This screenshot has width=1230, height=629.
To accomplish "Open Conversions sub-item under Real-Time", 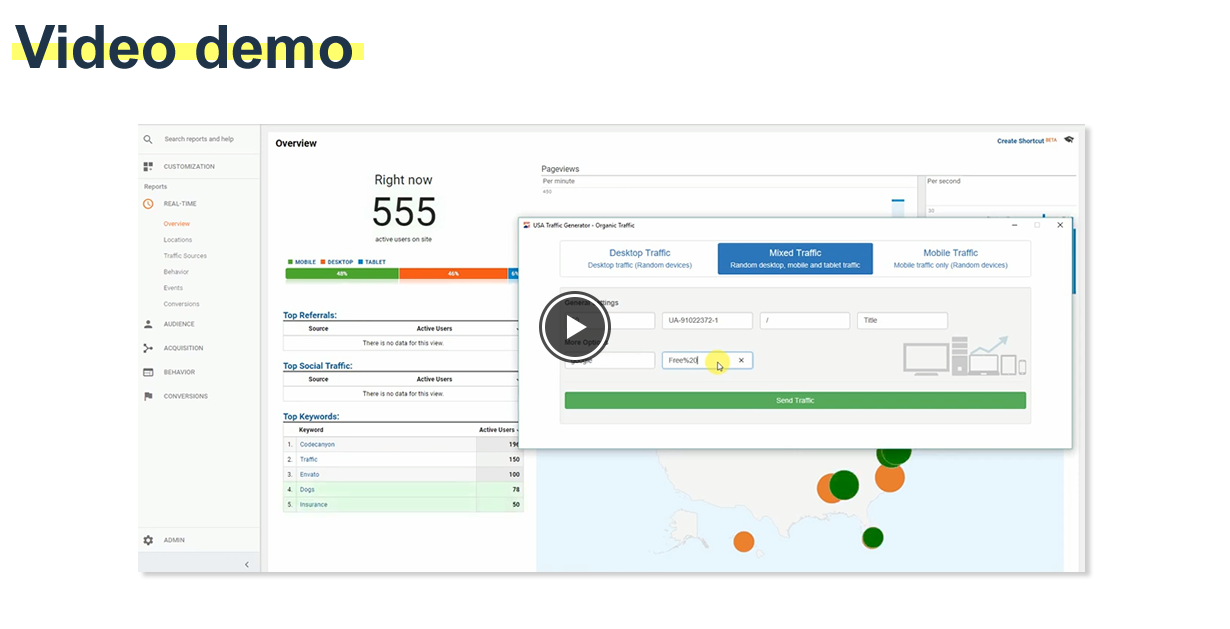I will [181, 304].
